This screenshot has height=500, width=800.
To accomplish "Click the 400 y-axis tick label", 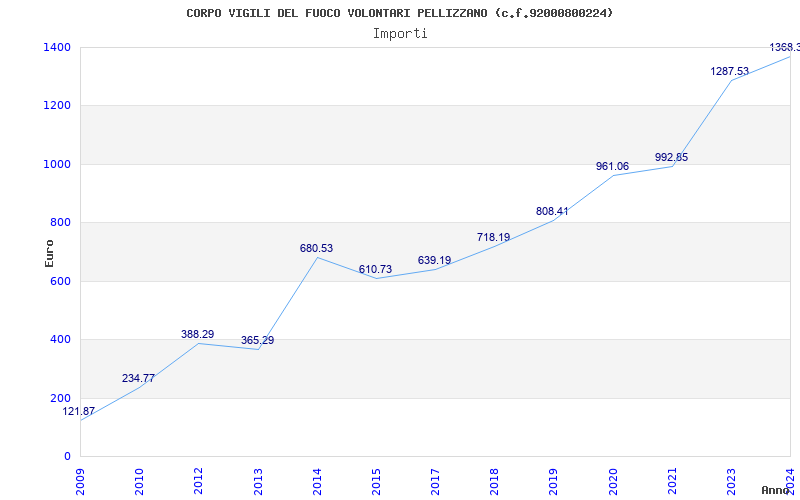I will [x=61, y=339].
